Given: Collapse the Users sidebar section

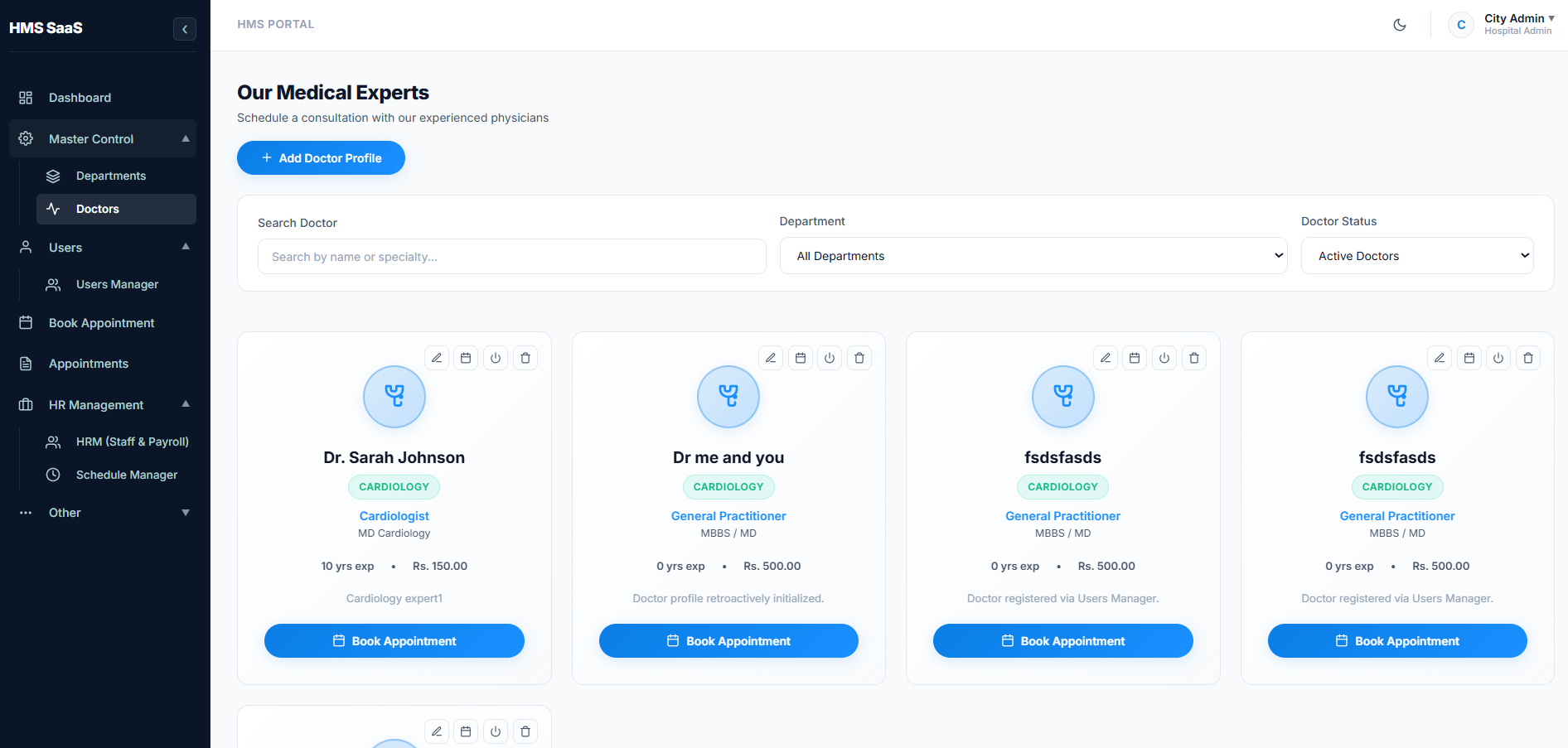Looking at the screenshot, I should pos(103,248).
